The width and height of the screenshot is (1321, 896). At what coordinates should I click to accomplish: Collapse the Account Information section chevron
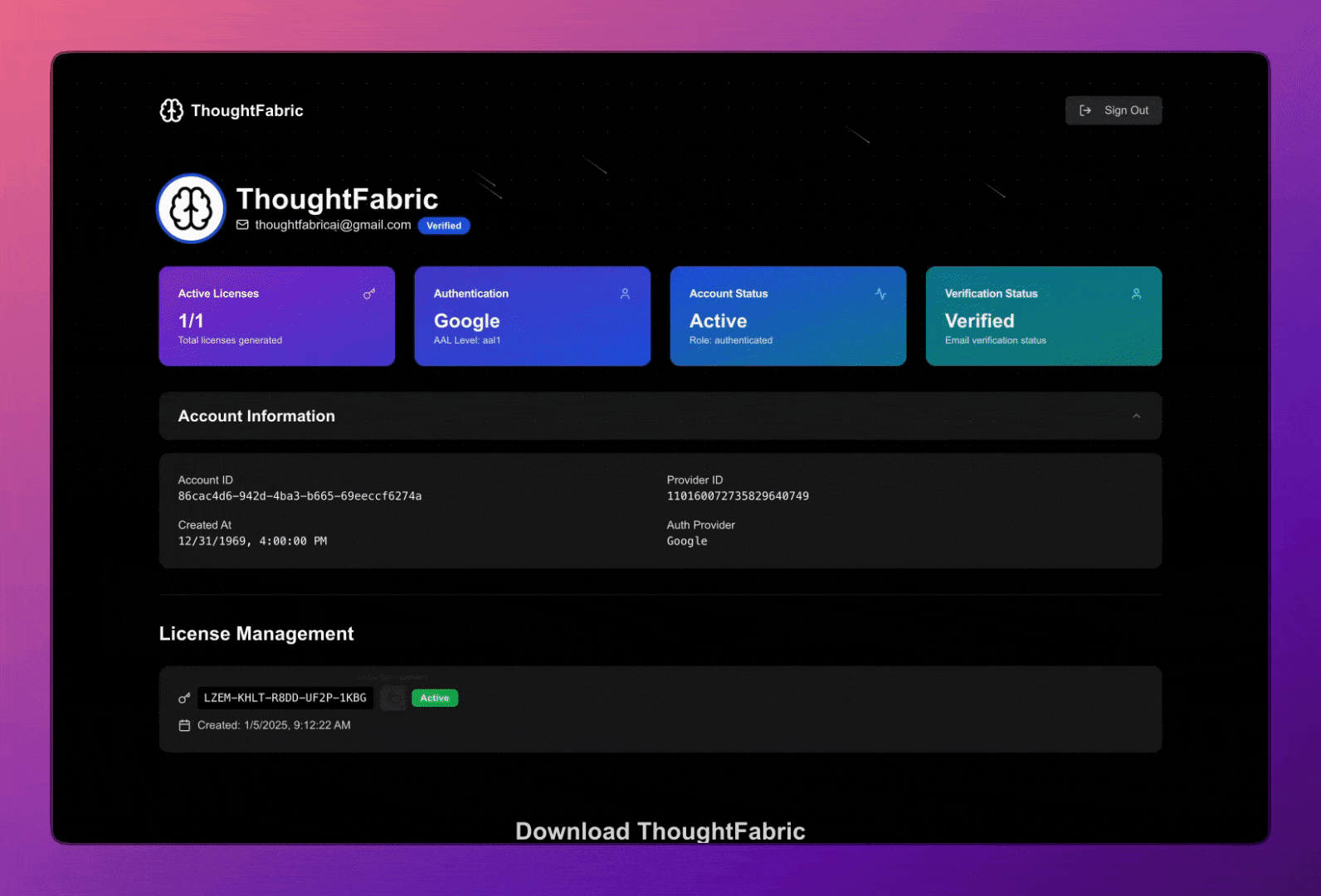[1136, 416]
